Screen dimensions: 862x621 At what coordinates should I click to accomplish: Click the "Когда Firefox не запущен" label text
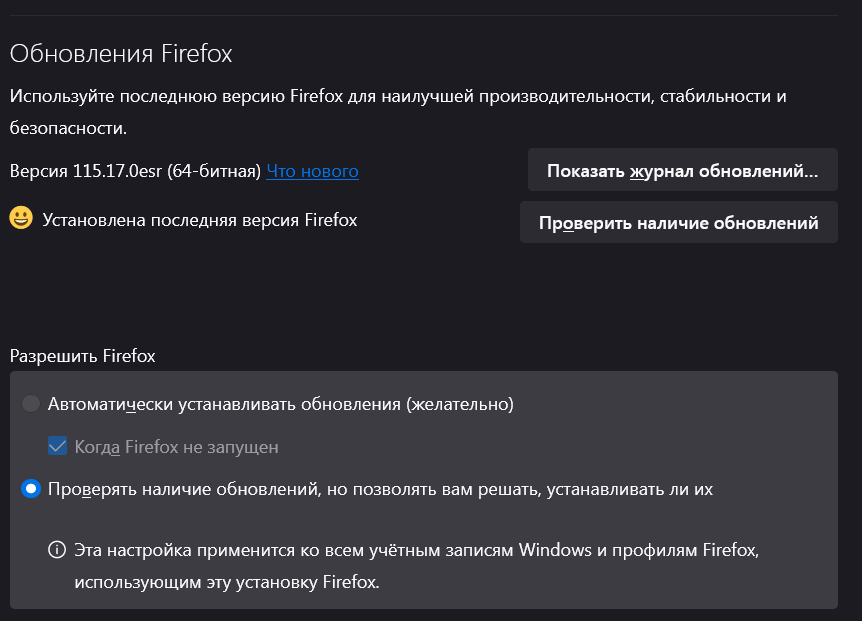point(176,447)
